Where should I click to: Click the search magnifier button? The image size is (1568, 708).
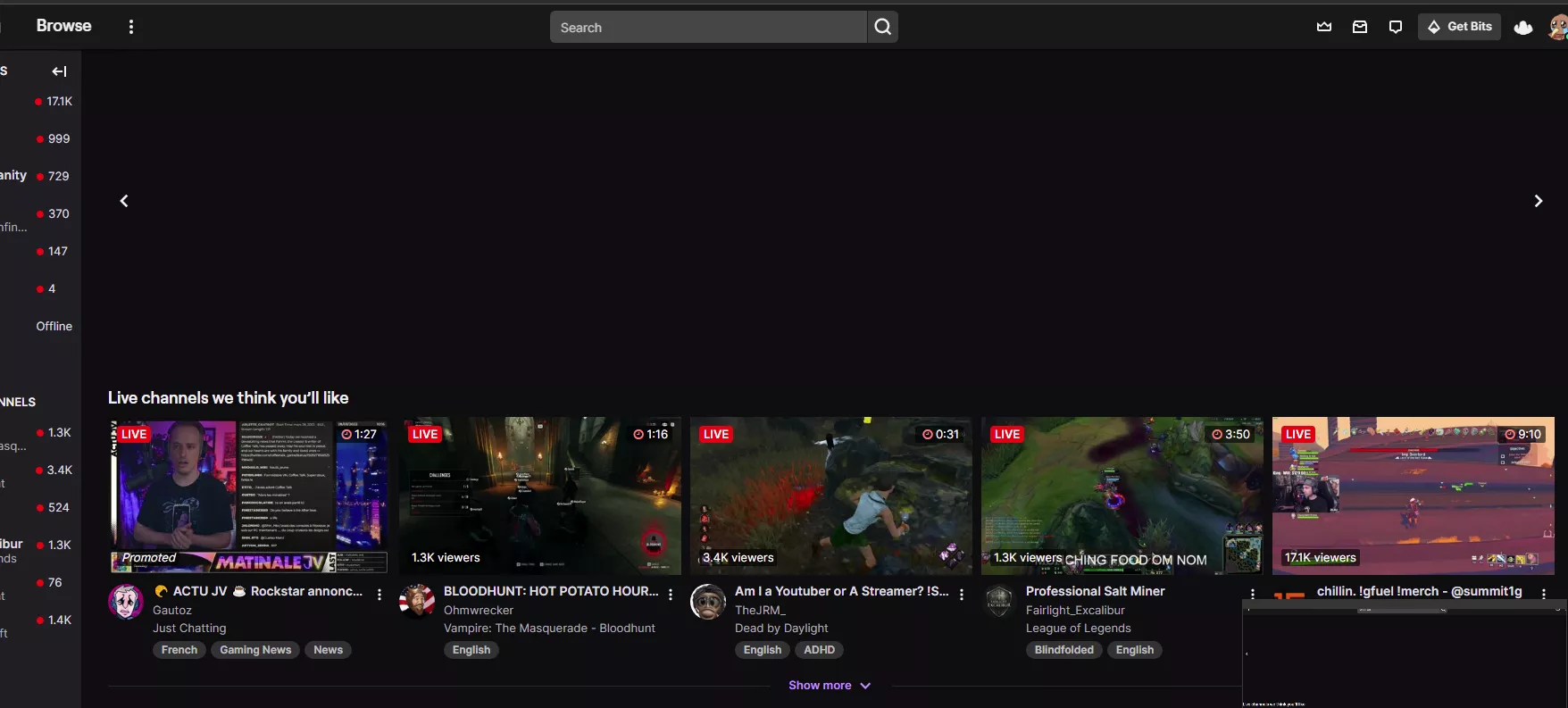pyautogui.click(x=882, y=27)
